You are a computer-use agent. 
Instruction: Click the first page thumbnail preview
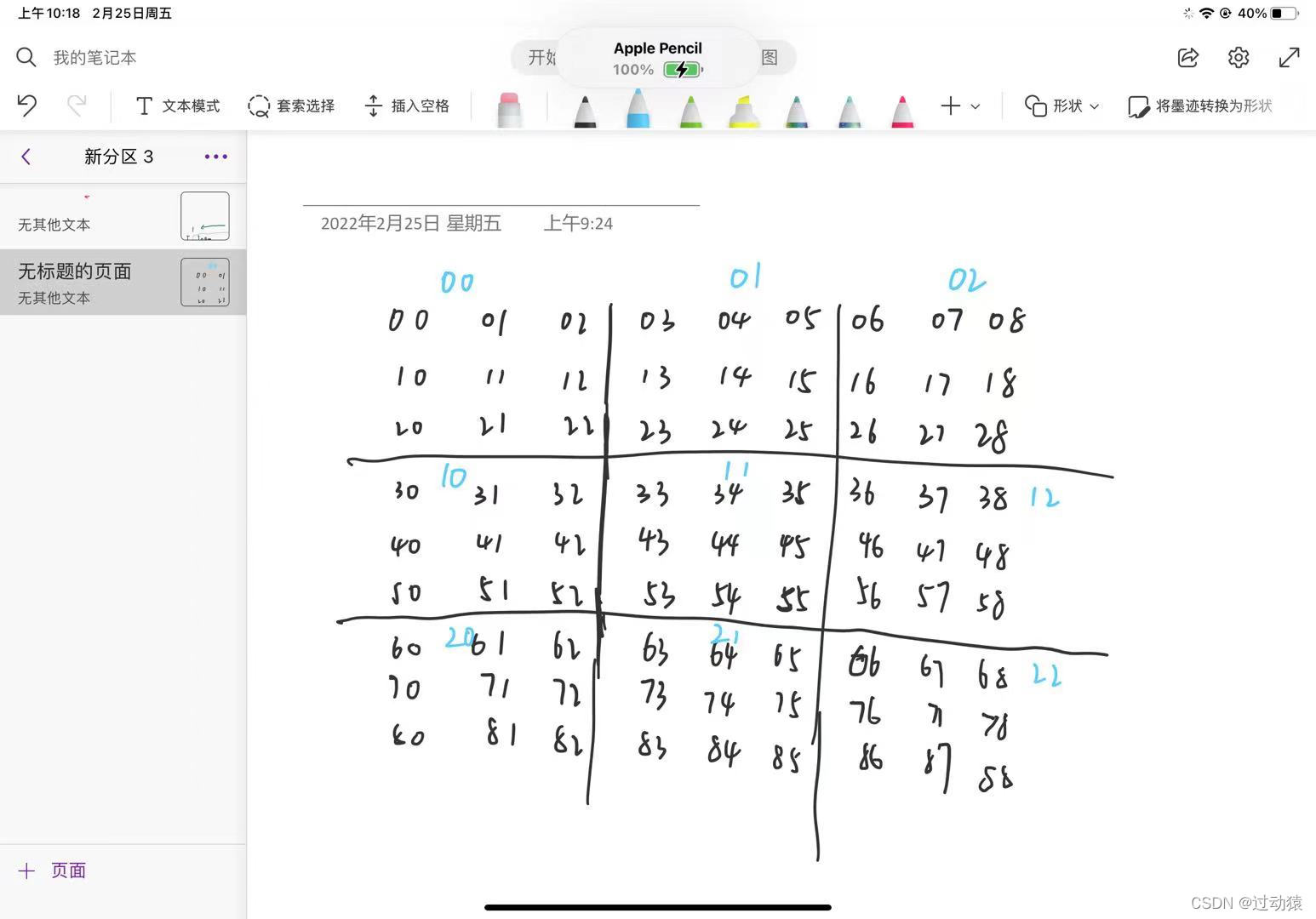pos(205,216)
